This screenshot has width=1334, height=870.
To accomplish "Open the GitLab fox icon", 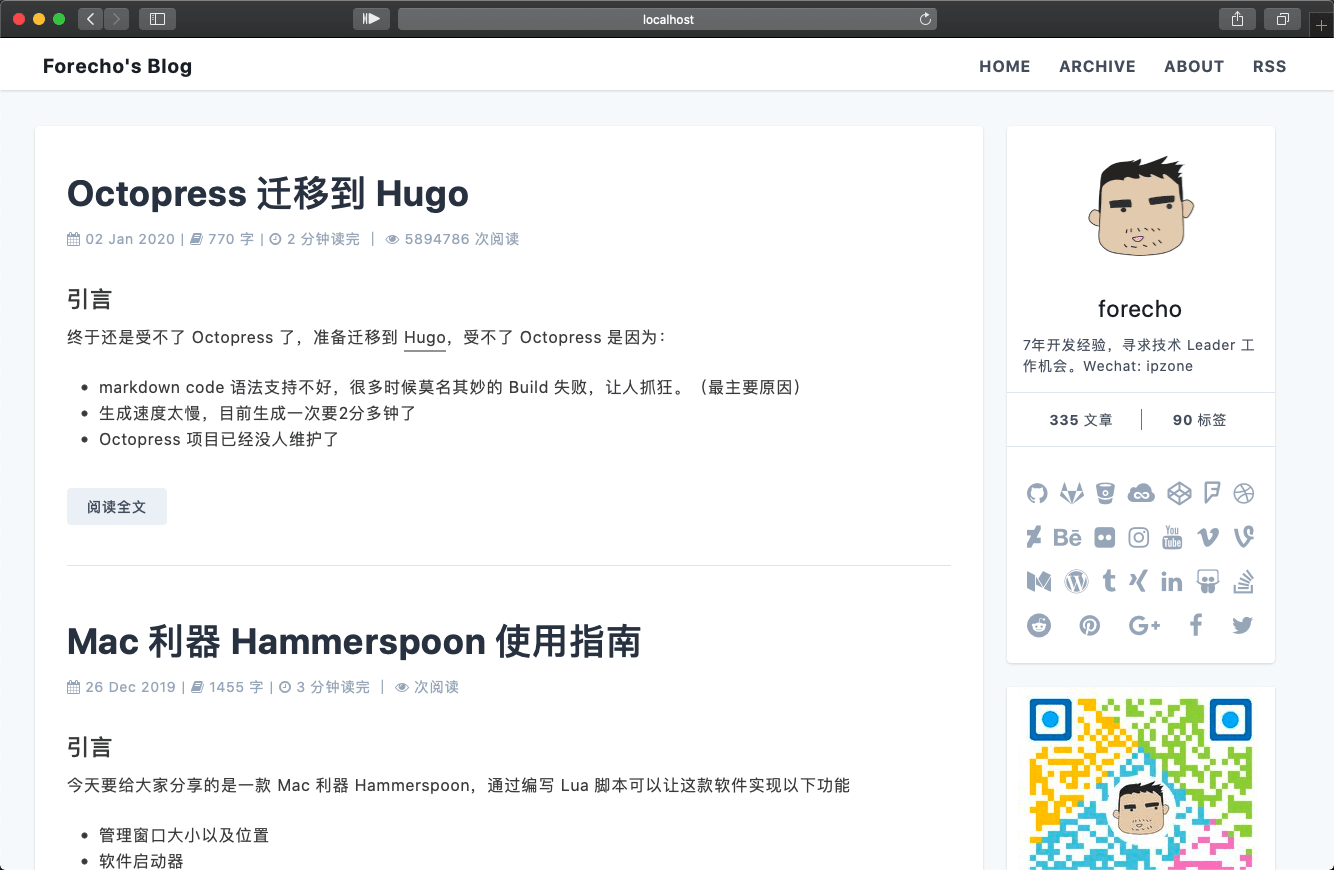I will (1072, 493).
